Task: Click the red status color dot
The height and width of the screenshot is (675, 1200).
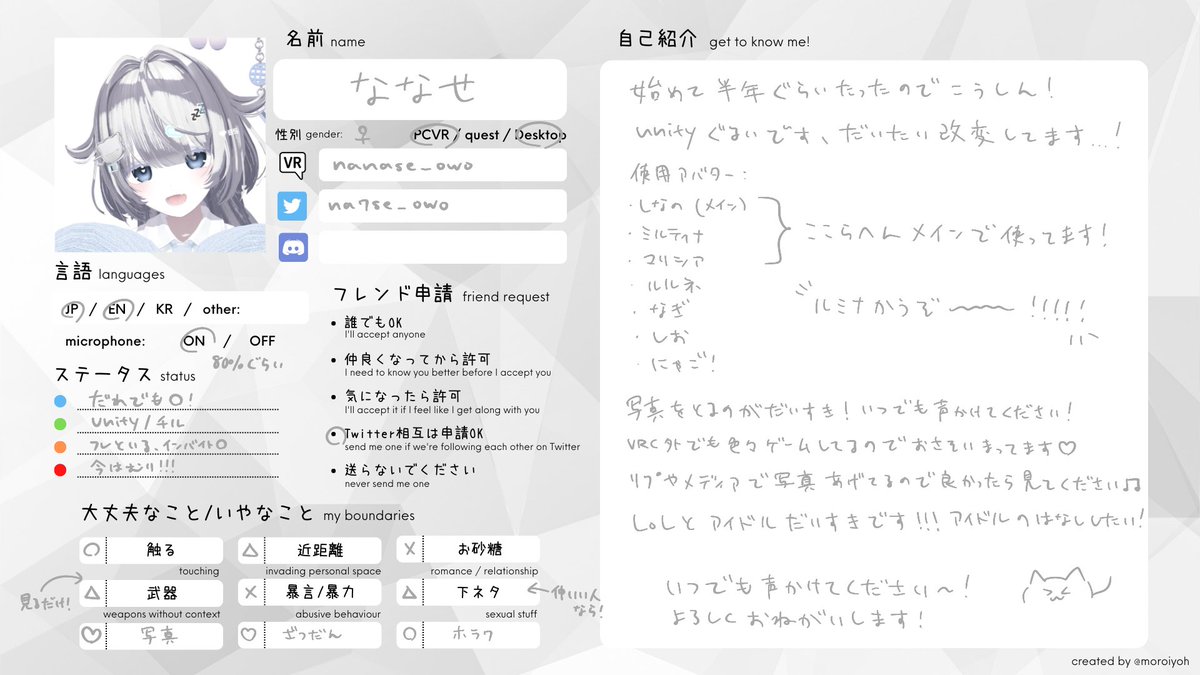Action: [61, 470]
